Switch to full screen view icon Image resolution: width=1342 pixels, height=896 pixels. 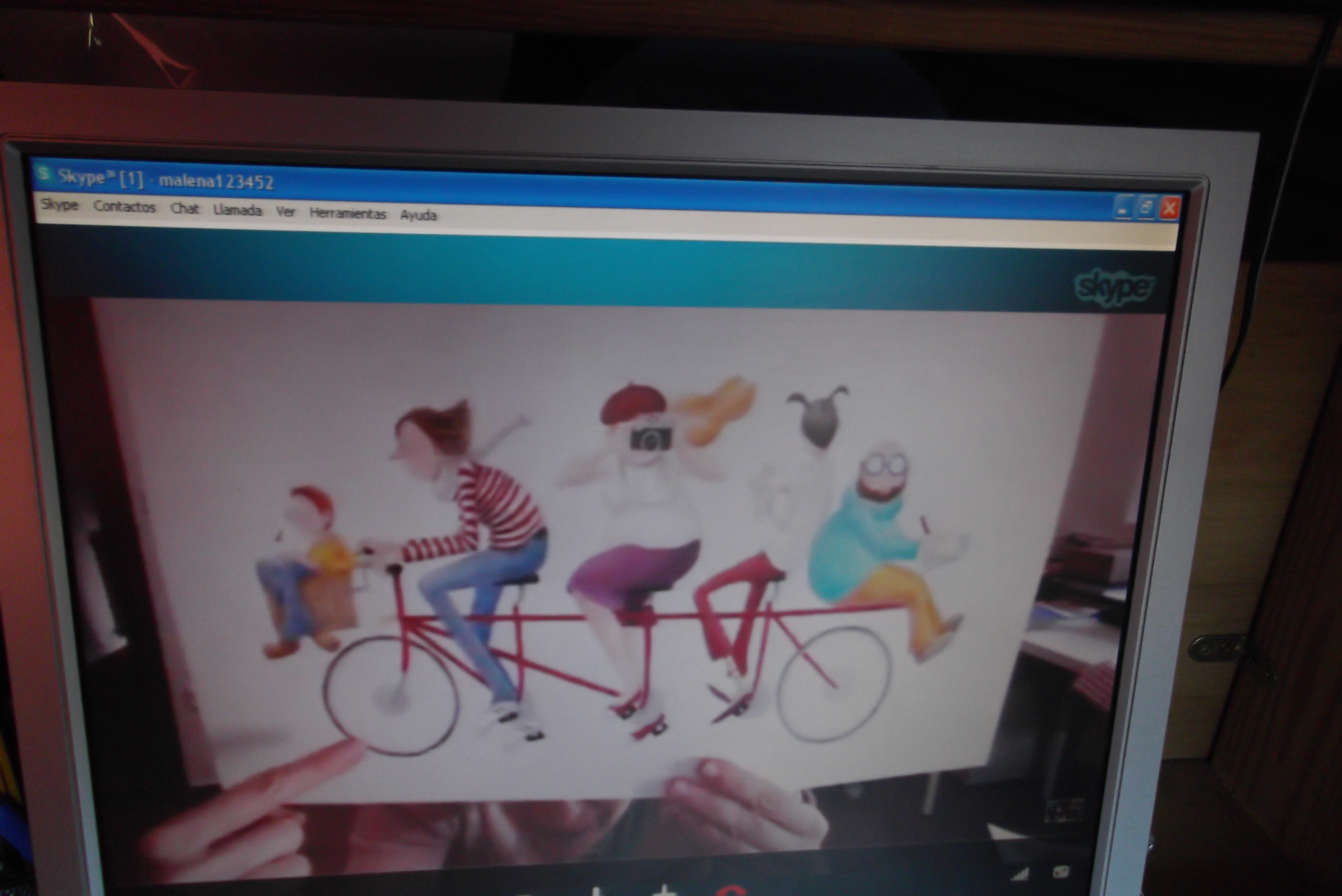[1061, 873]
